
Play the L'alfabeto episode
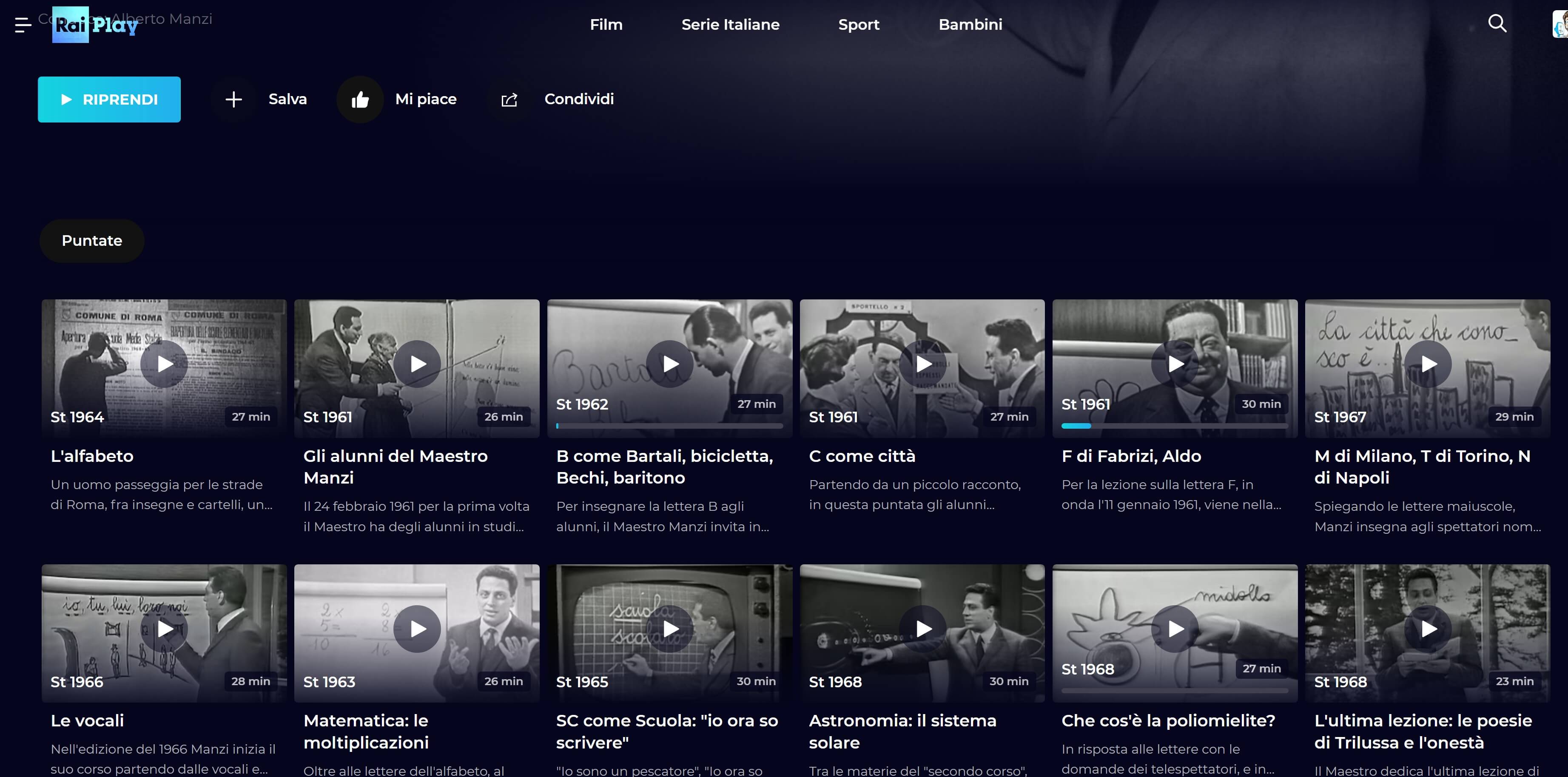click(164, 364)
